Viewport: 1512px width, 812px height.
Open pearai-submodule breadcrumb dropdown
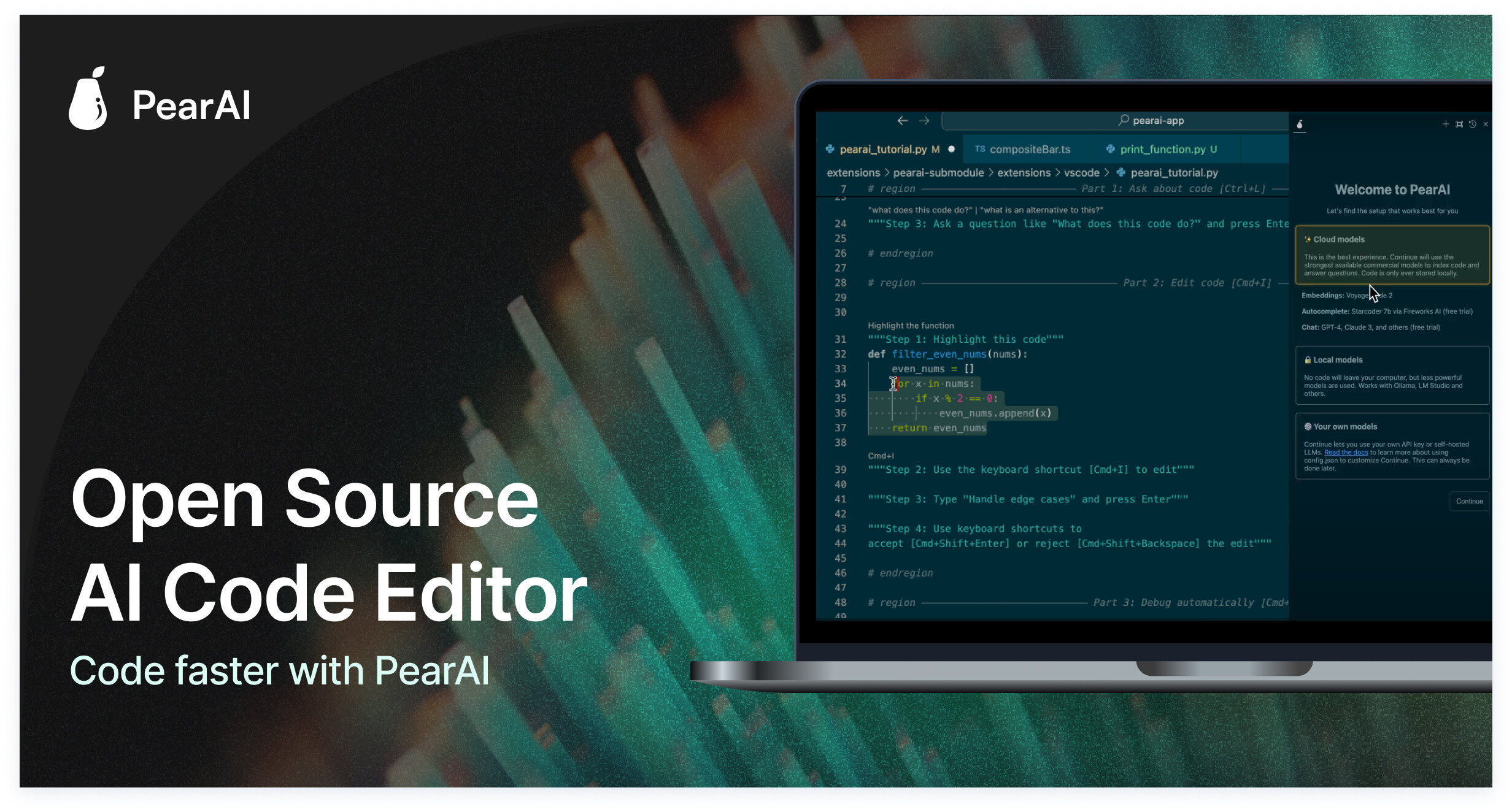[x=938, y=173]
